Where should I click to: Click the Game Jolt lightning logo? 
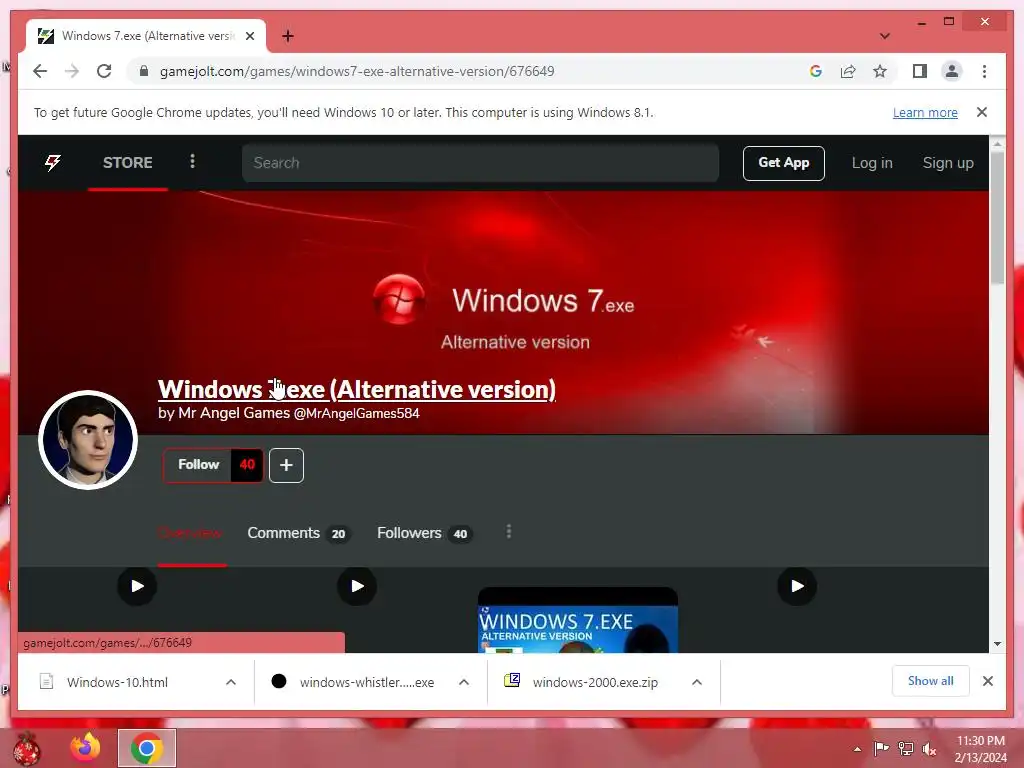(53, 163)
